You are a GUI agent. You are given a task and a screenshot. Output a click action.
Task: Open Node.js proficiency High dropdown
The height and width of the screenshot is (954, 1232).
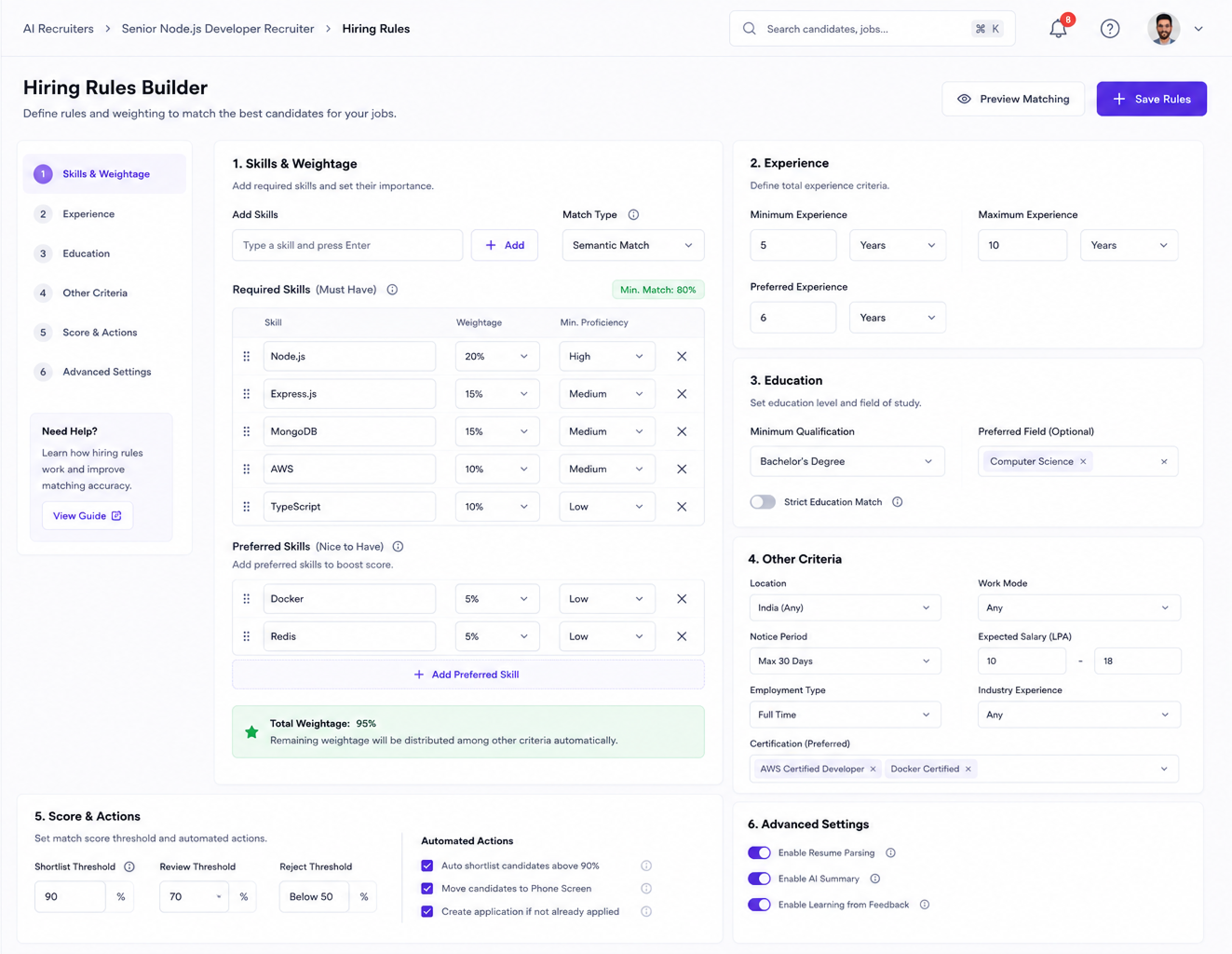click(x=606, y=357)
